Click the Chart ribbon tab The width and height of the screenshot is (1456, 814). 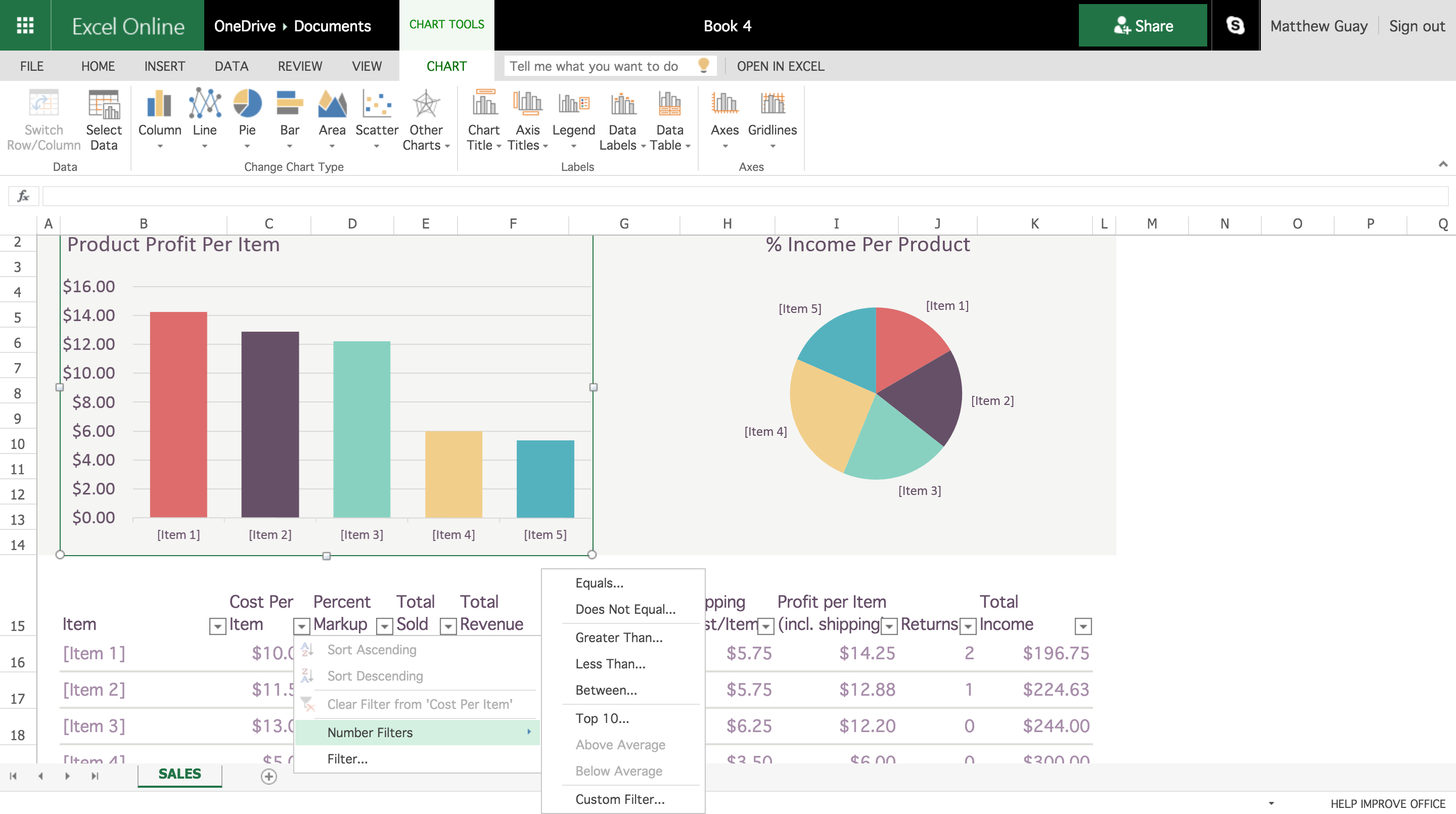click(x=448, y=66)
